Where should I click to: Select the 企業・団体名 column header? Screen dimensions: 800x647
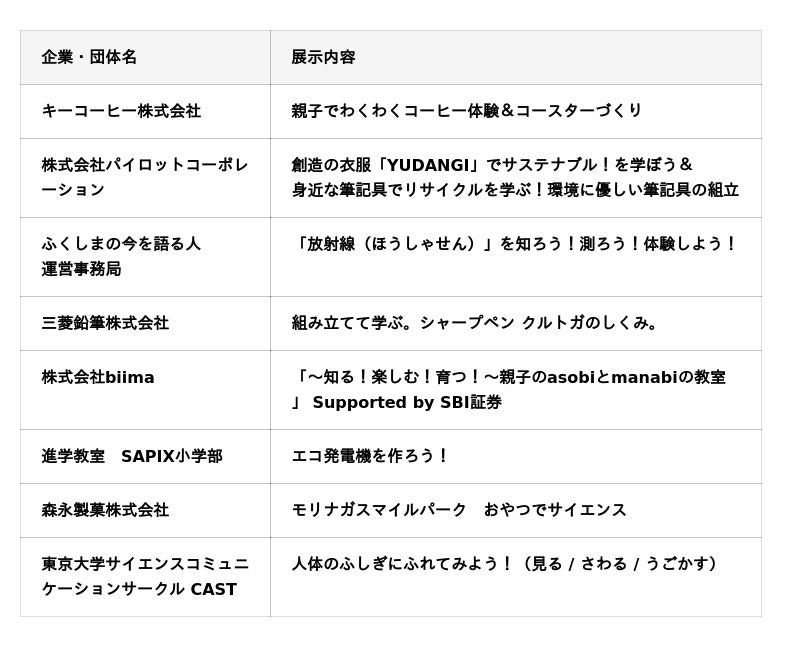pyautogui.click(x=89, y=57)
